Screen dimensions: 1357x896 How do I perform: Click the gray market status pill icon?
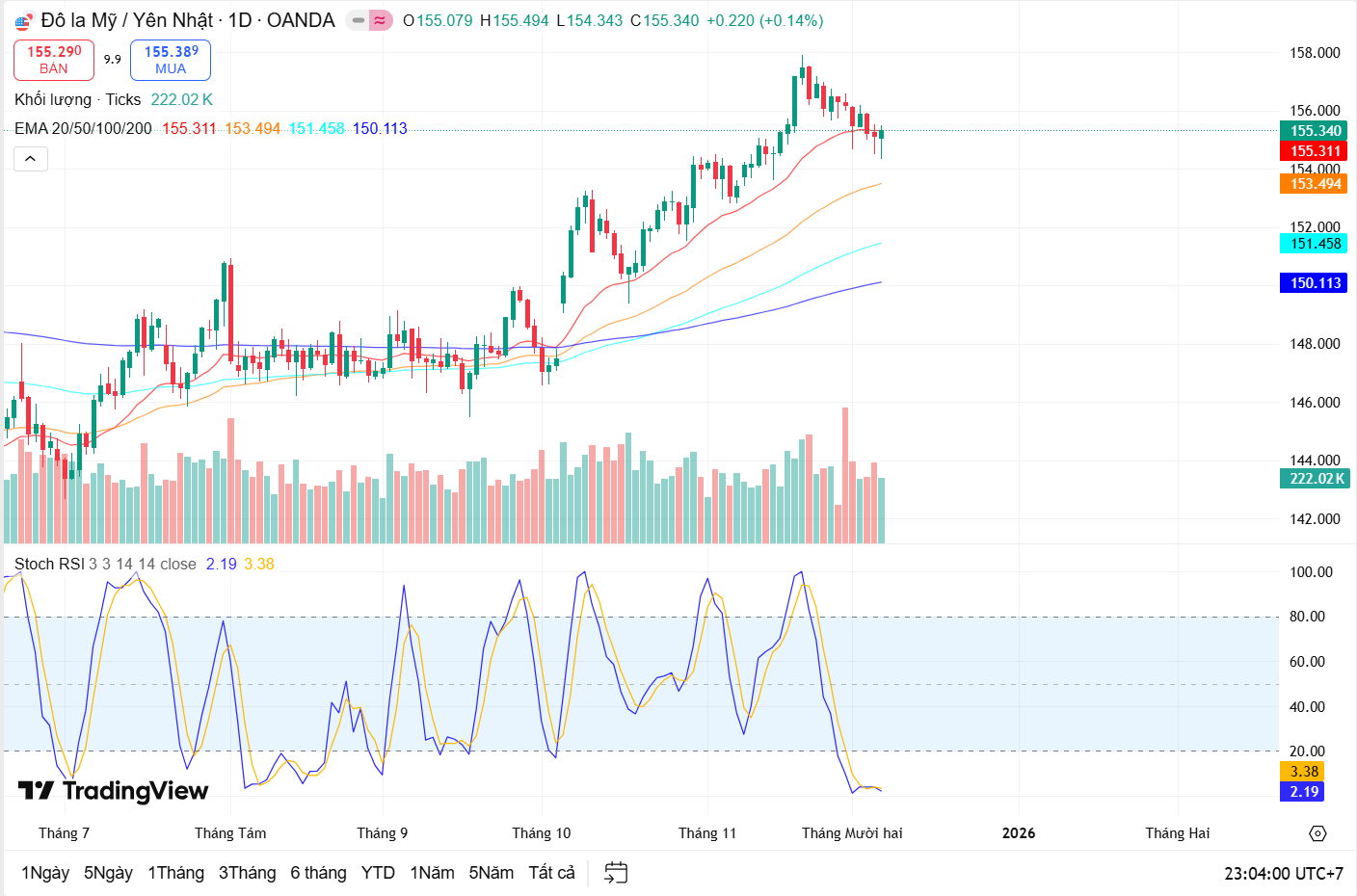[358, 20]
